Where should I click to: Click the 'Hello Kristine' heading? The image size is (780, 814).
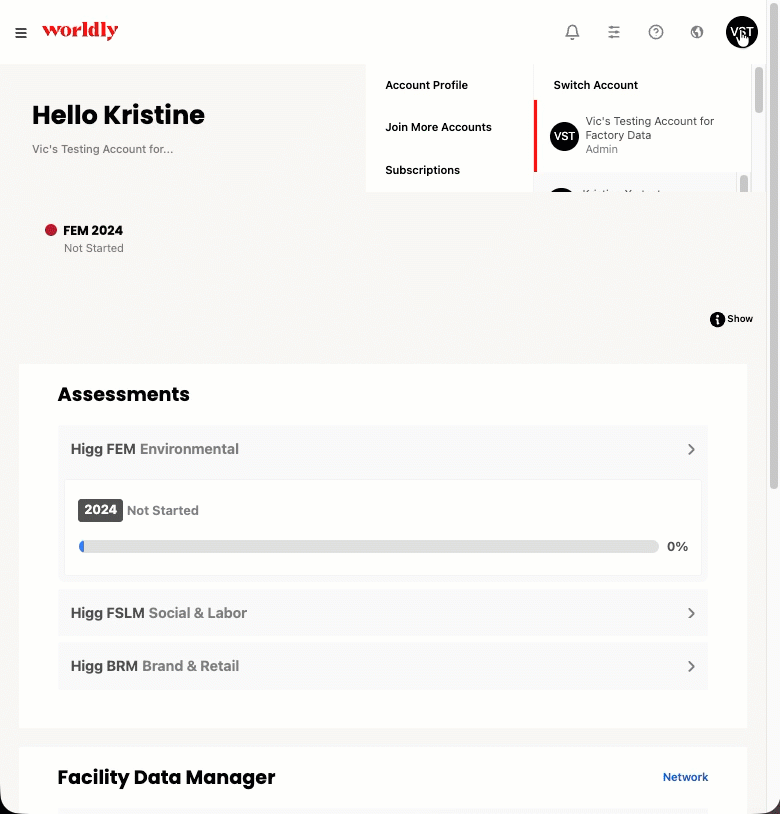(x=118, y=115)
